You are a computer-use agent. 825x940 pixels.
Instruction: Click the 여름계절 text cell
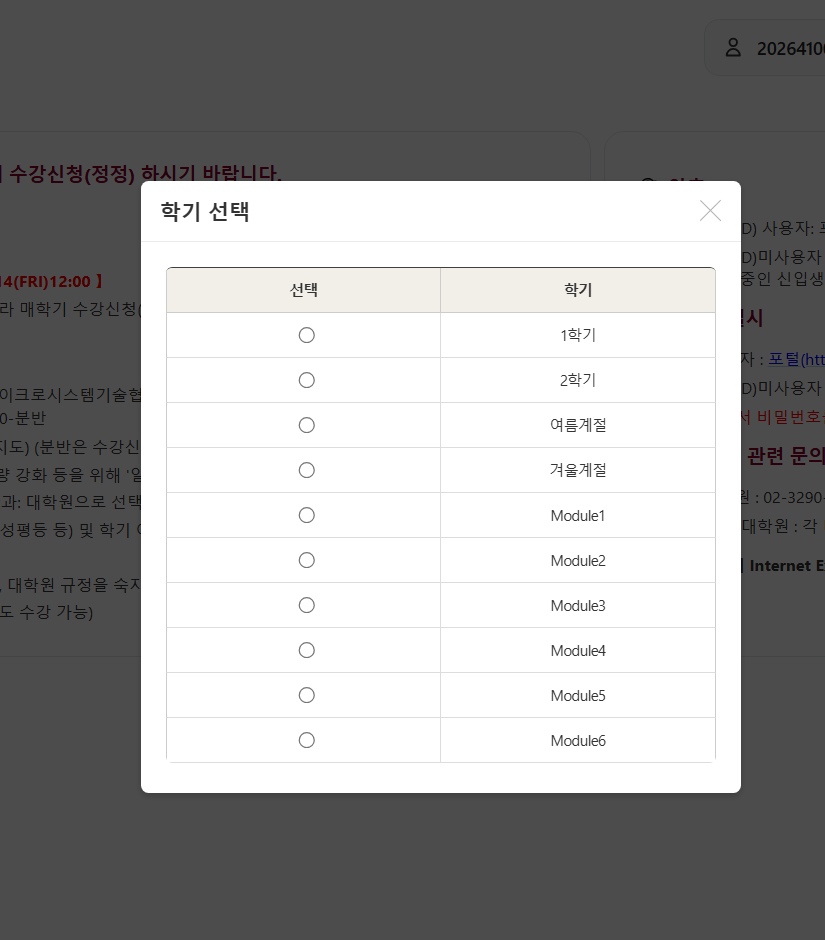pos(578,425)
